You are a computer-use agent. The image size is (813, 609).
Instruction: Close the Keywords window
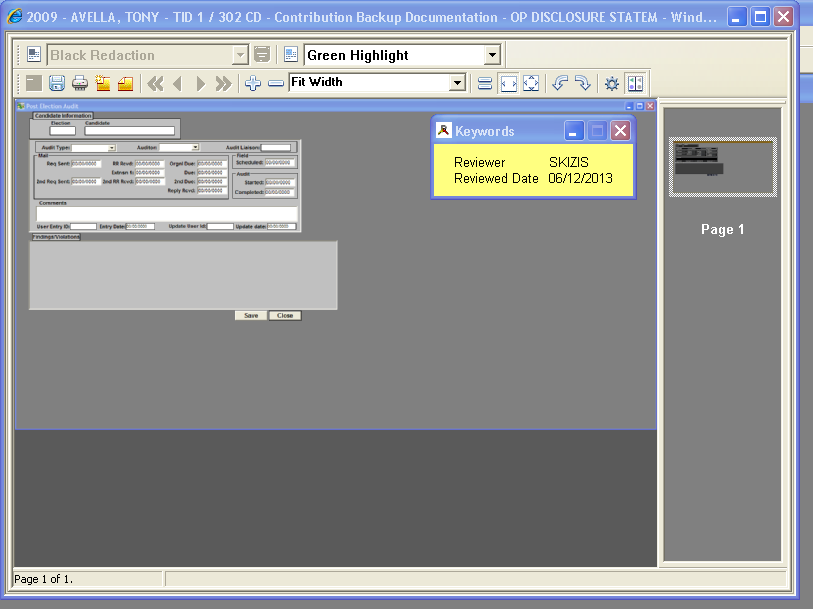click(x=620, y=131)
